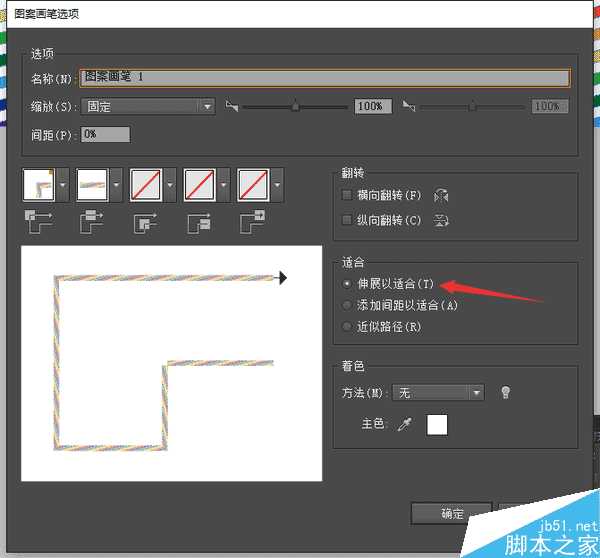Click the colorization tips lightbulb icon
Viewport: 600px width, 558px height.
506,393
